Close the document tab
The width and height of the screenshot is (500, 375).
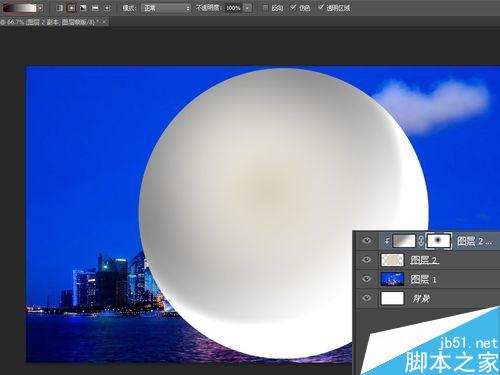[104, 22]
